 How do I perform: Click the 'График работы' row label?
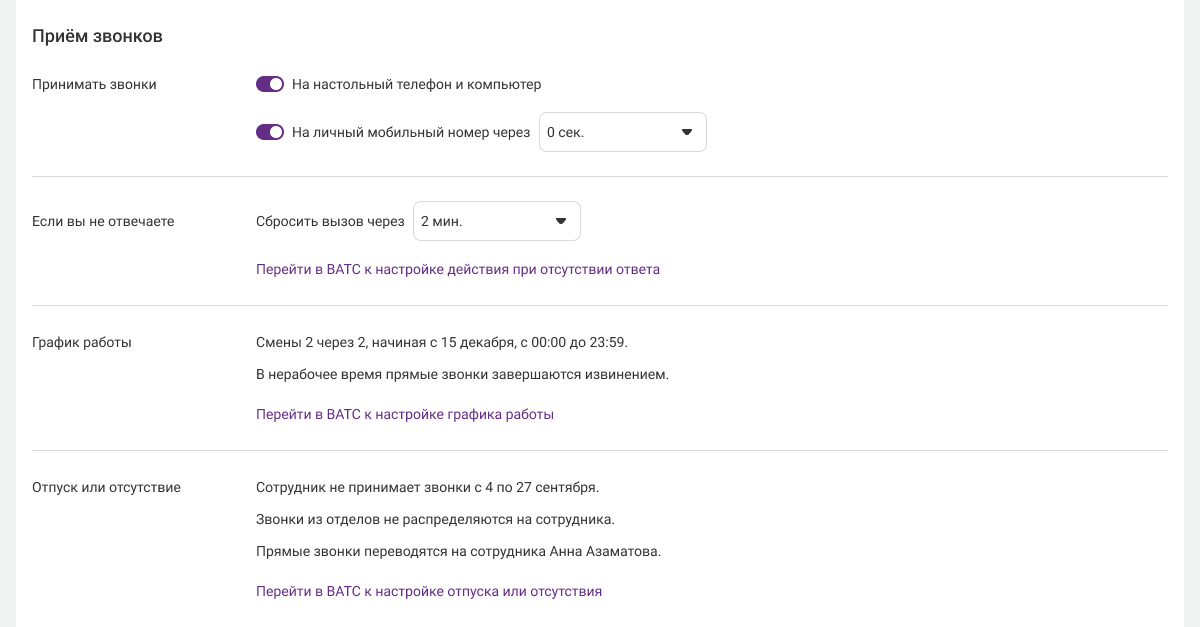coord(82,342)
